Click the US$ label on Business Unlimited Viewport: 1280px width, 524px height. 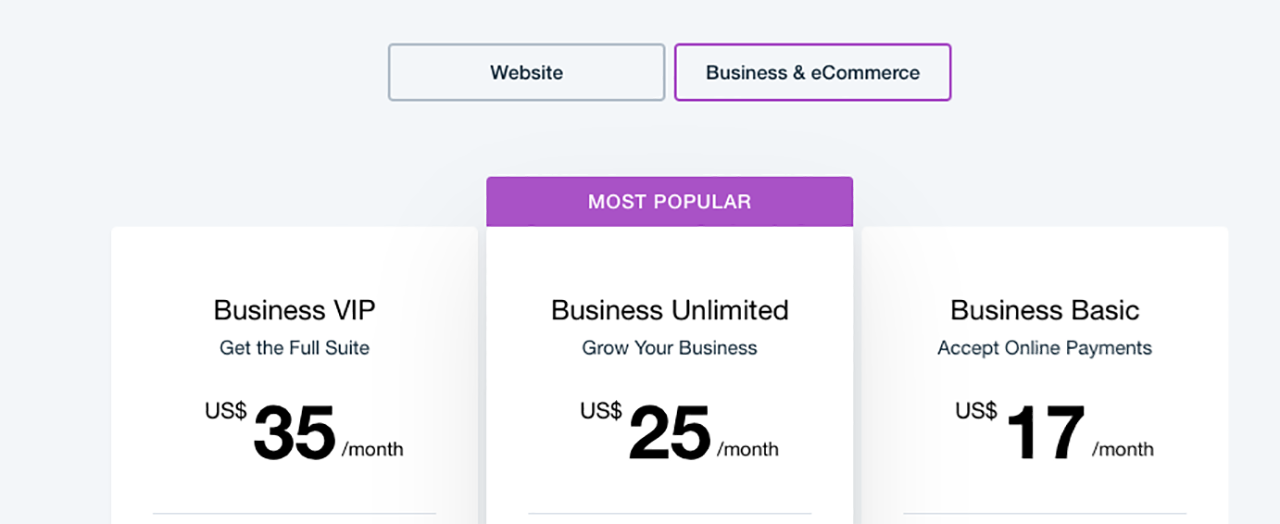(x=601, y=411)
